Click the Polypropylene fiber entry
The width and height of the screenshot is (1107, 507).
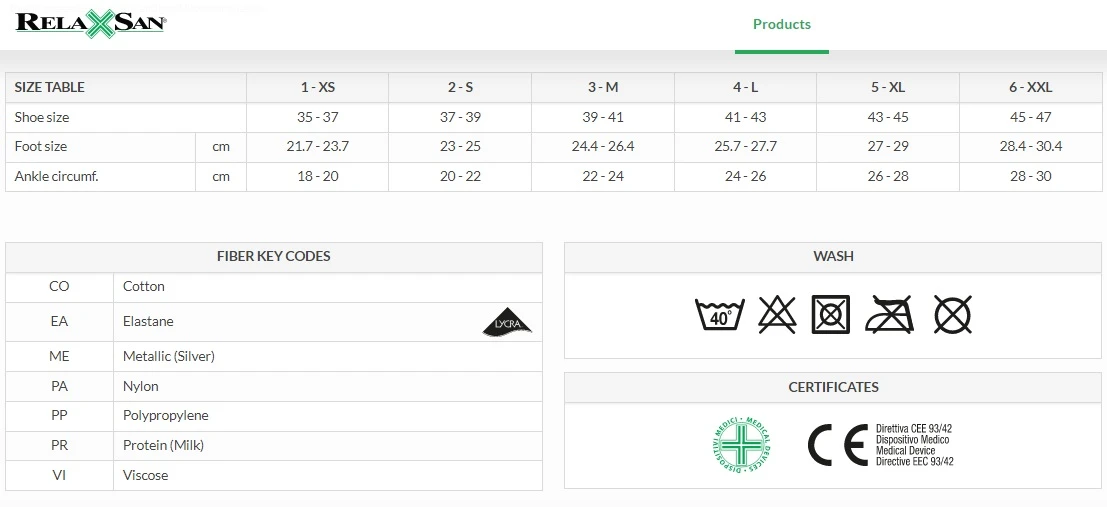point(165,415)
